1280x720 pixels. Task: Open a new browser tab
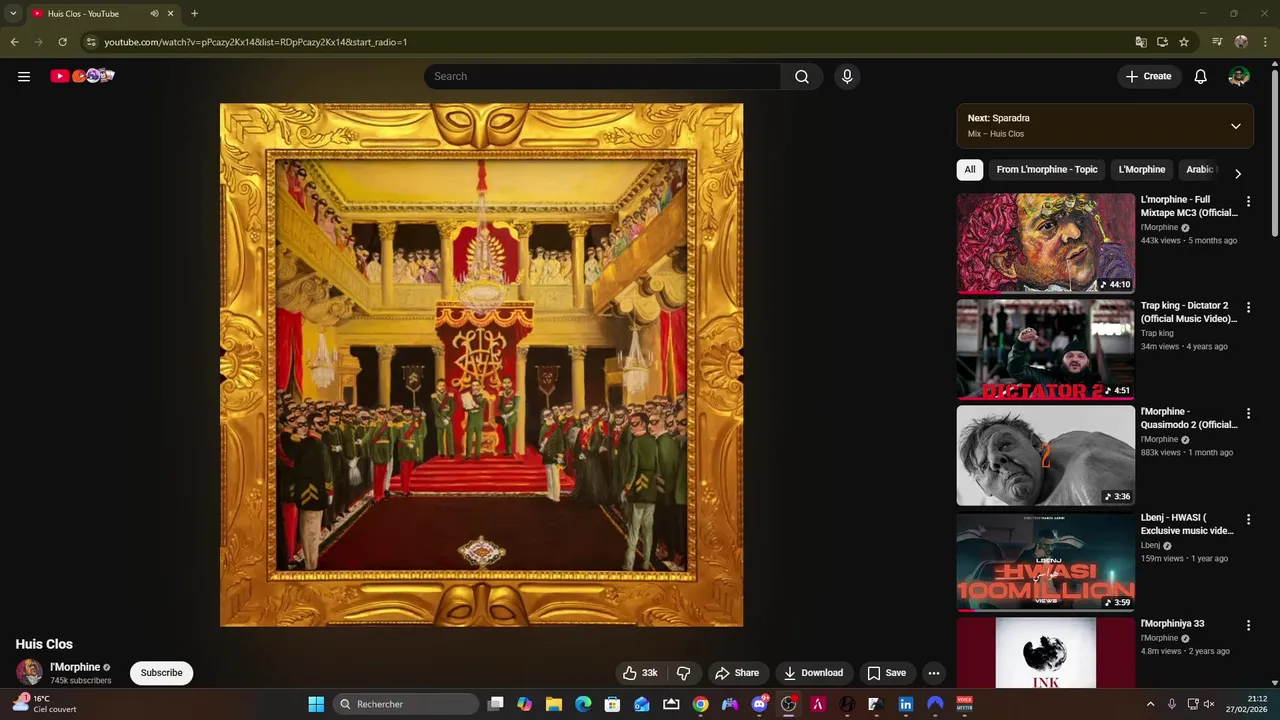(194, 14)
